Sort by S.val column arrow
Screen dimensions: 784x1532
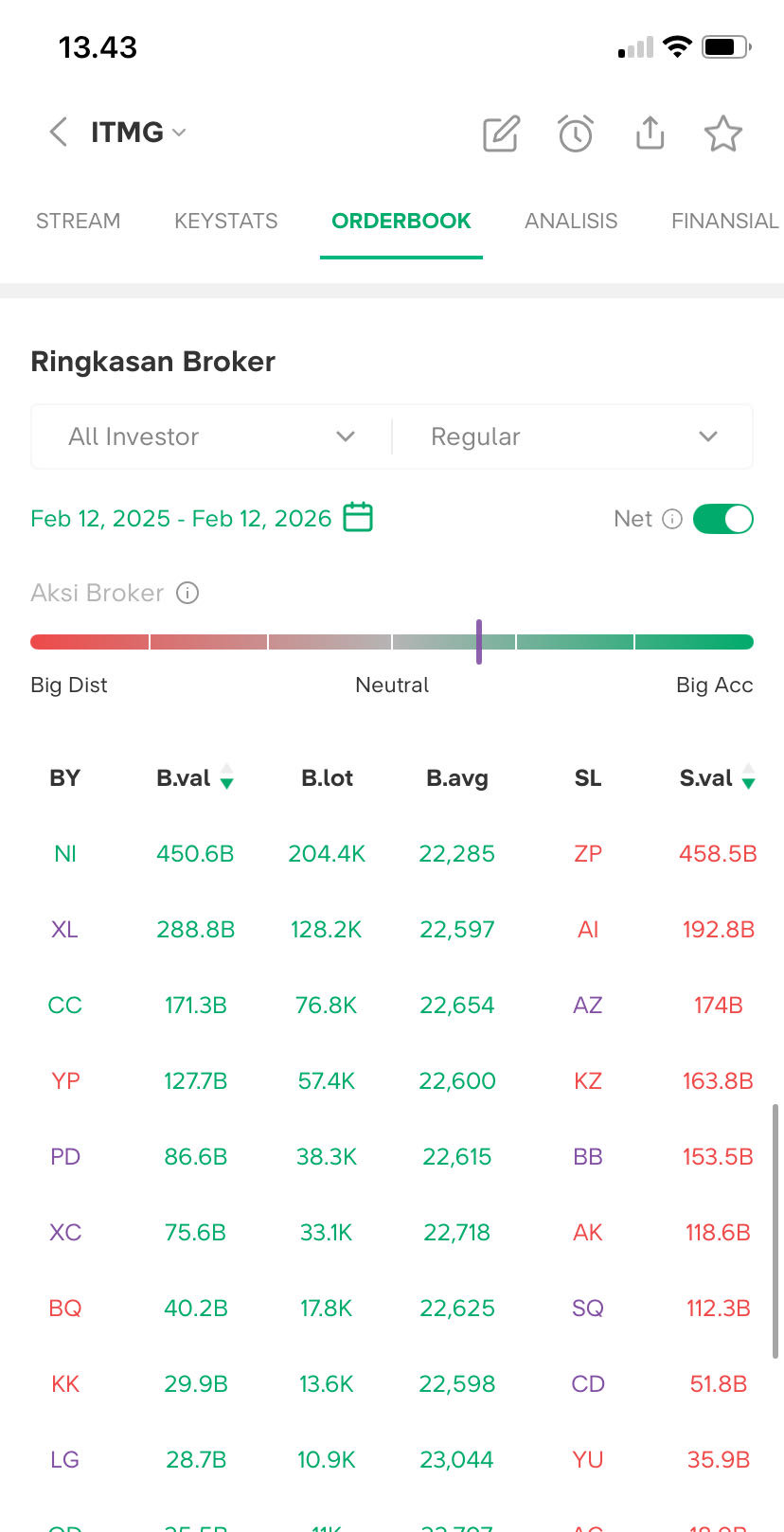click(748, 778)
